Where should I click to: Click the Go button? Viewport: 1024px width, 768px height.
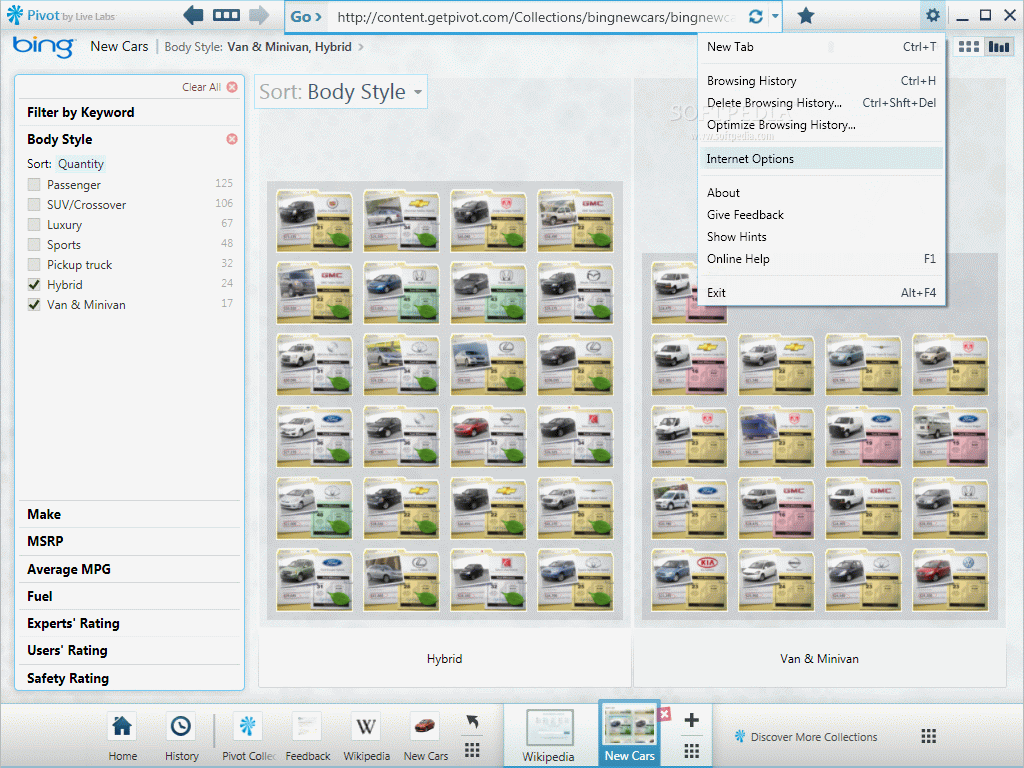(306, 16)
